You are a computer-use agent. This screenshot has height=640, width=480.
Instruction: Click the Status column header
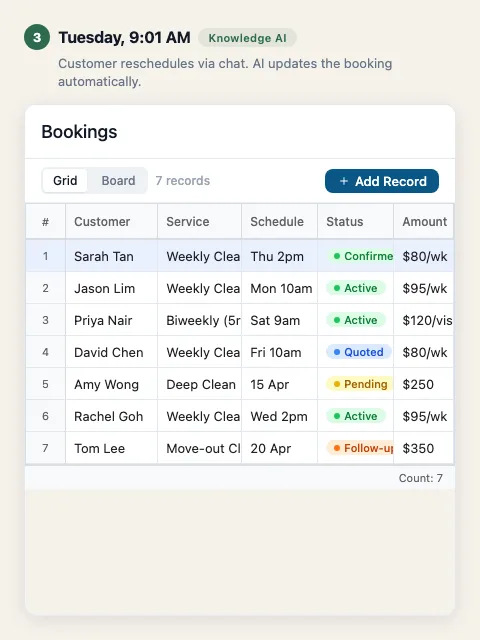coord(356,221)
